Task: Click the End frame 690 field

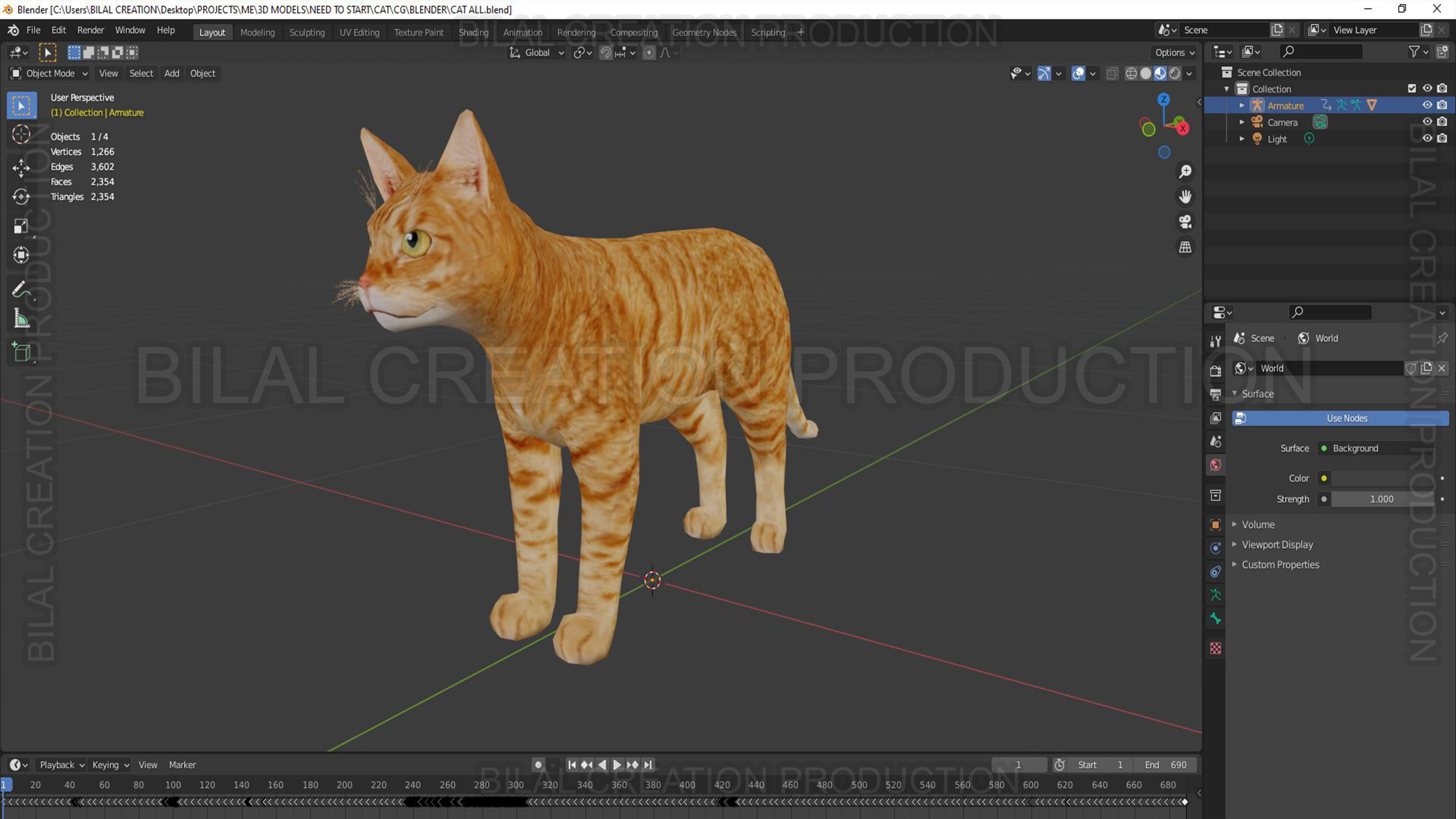Action: click(1165, 764)
